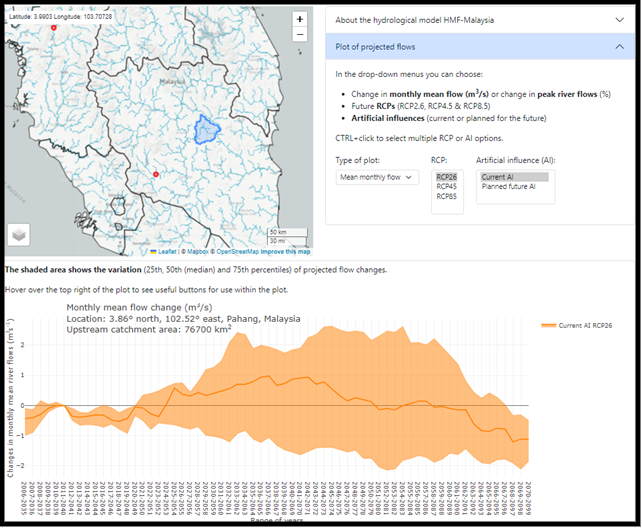Click Improve this map link
Image resolution: width=642 pixels, height=528 pixels.
click(x=285, y=252)
